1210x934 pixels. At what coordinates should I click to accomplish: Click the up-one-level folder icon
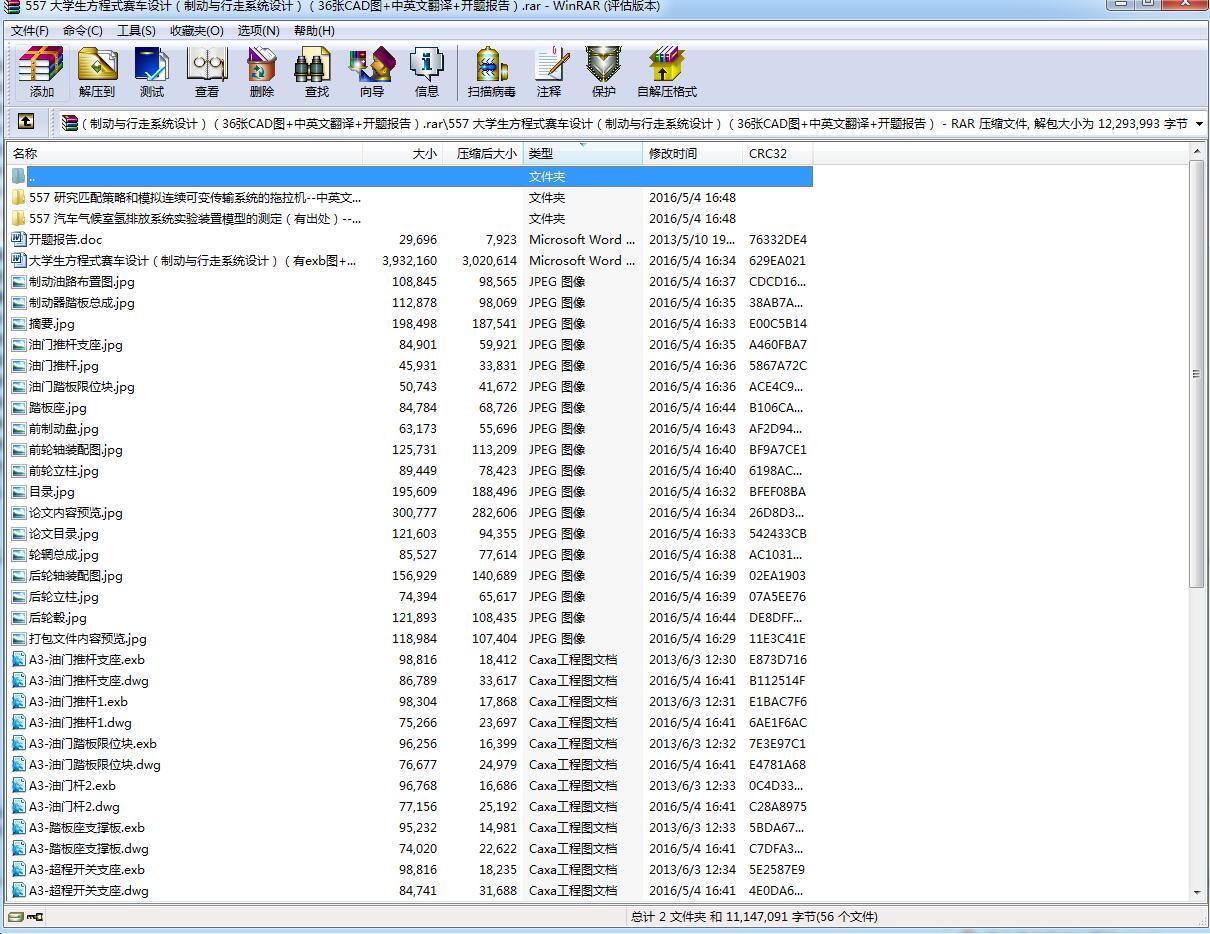click(x=26, y=122)
